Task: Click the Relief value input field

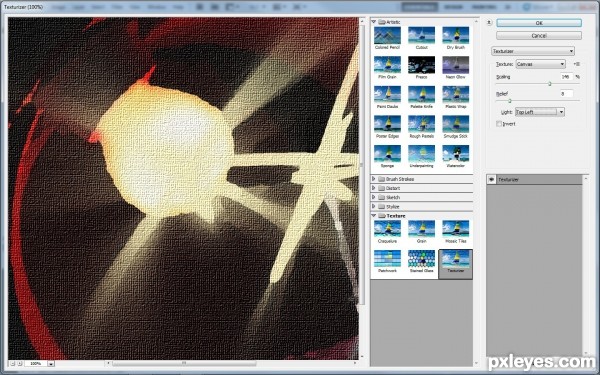Action: pos(566,93)
